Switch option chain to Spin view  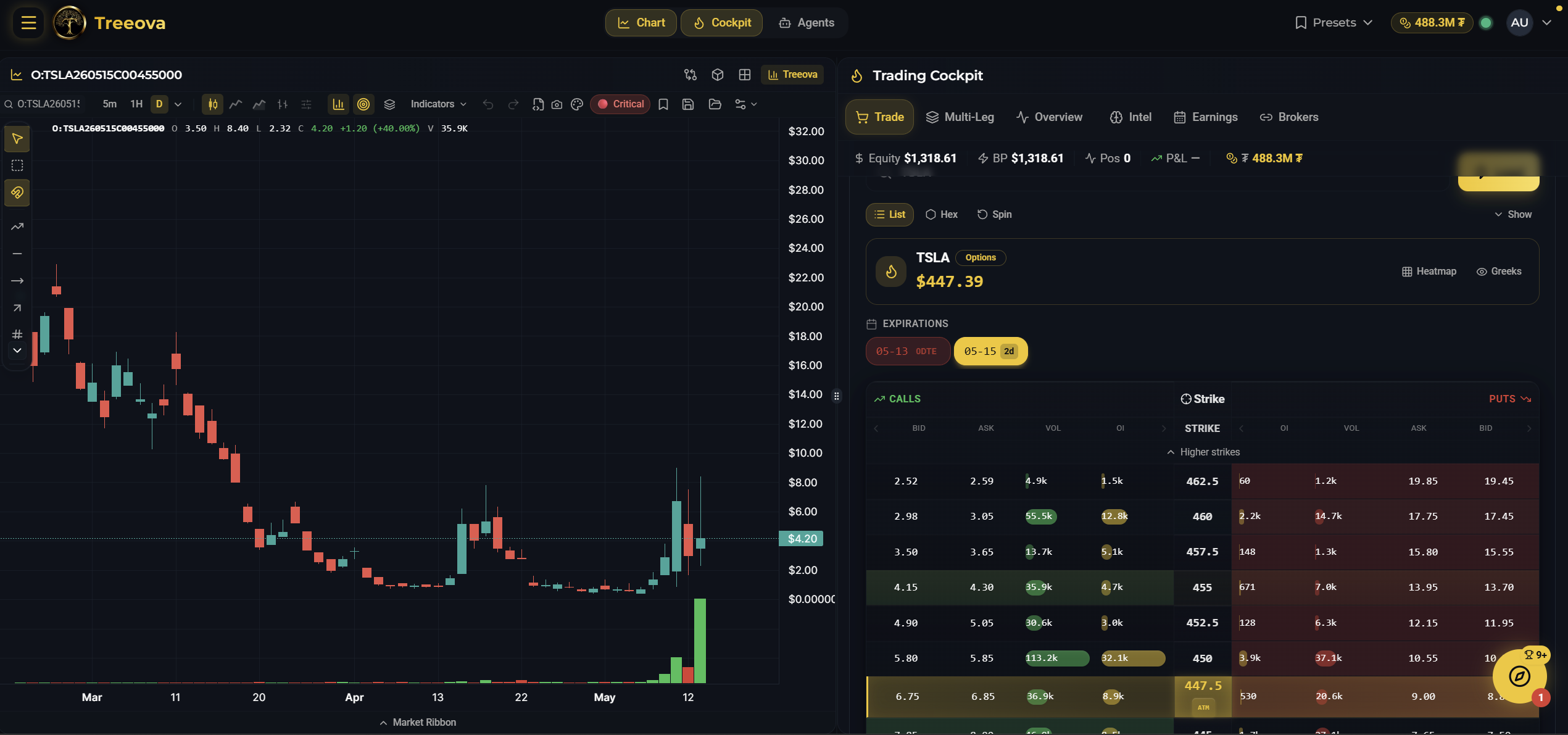tap(994, 215)
